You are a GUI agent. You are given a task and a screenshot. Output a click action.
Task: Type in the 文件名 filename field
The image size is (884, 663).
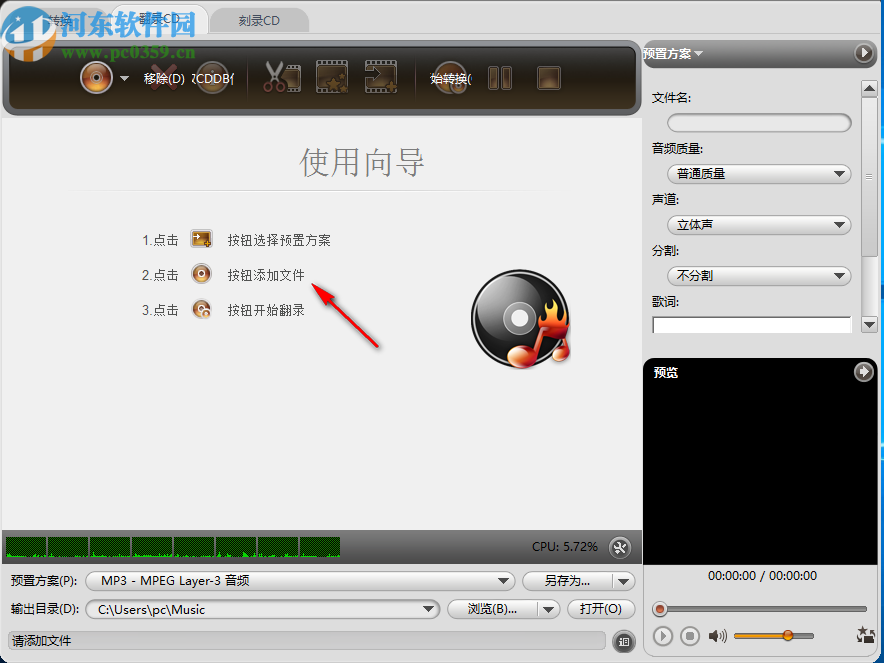758,122
